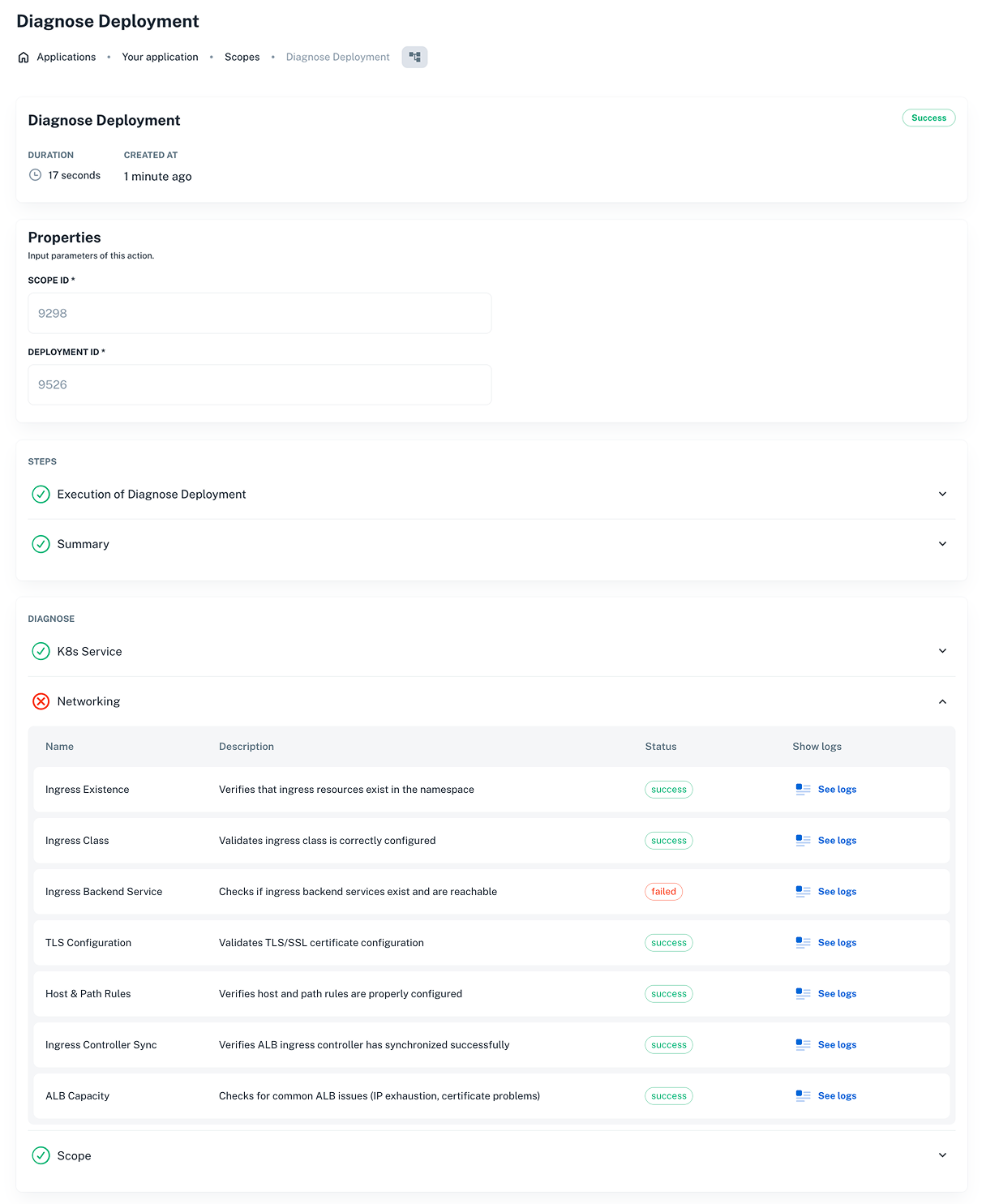The image size is (986, 1204).
Task: Open See logs for TLS Configuration
Action: point(836,943)
